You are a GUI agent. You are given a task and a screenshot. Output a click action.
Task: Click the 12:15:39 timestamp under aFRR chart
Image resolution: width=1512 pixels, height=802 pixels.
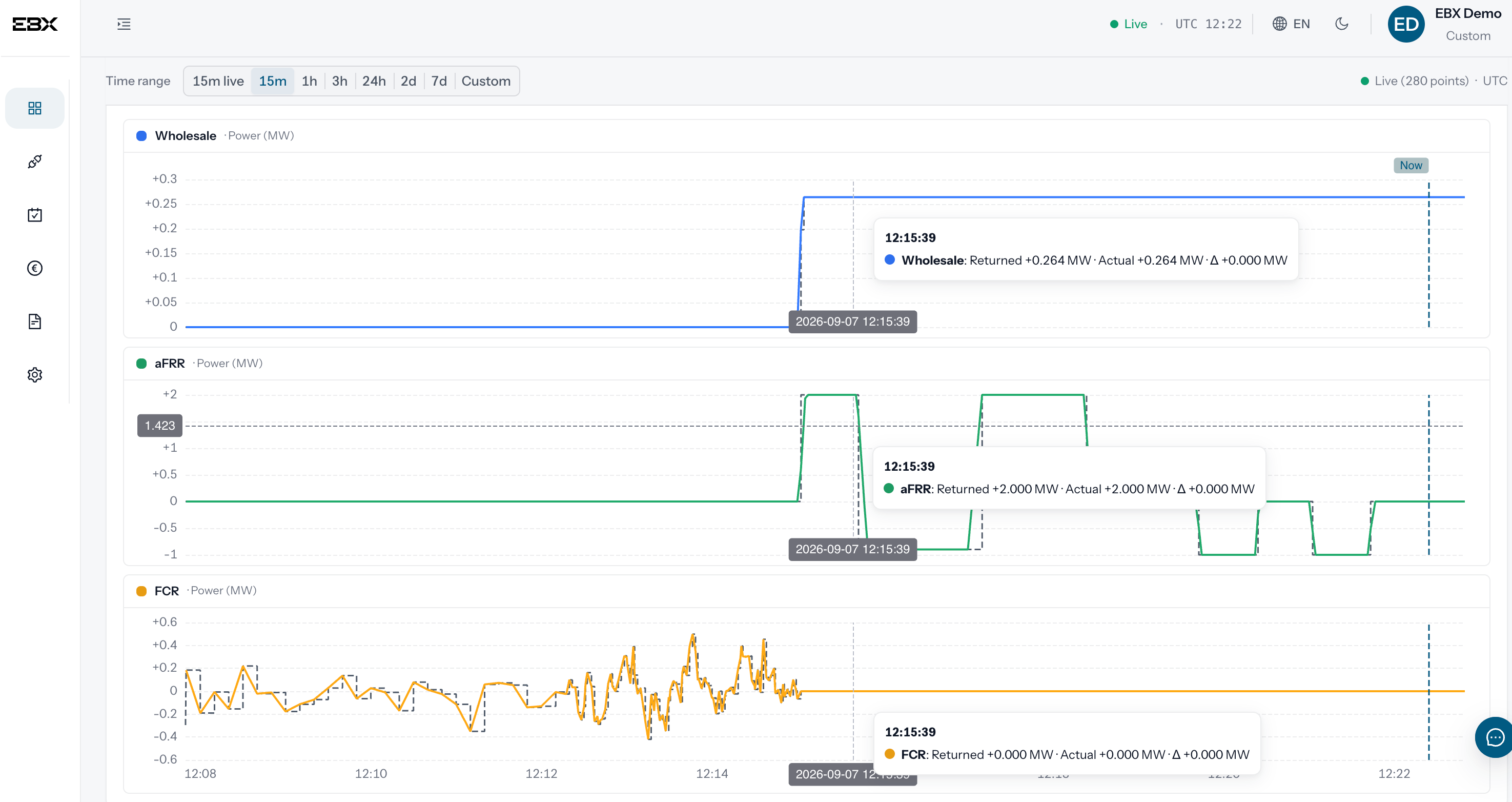tap(852, 550)
